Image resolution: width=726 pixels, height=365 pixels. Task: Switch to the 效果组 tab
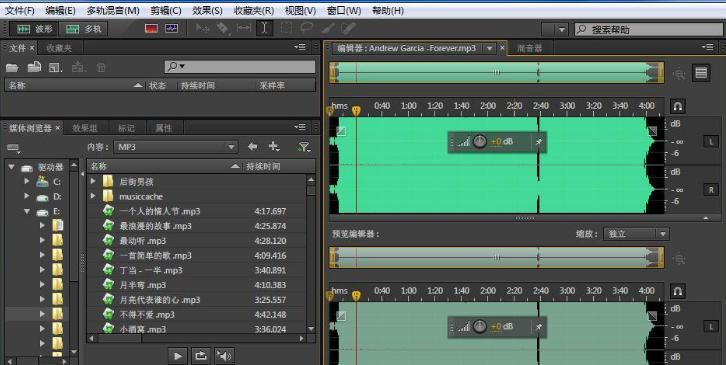[85, 128]
